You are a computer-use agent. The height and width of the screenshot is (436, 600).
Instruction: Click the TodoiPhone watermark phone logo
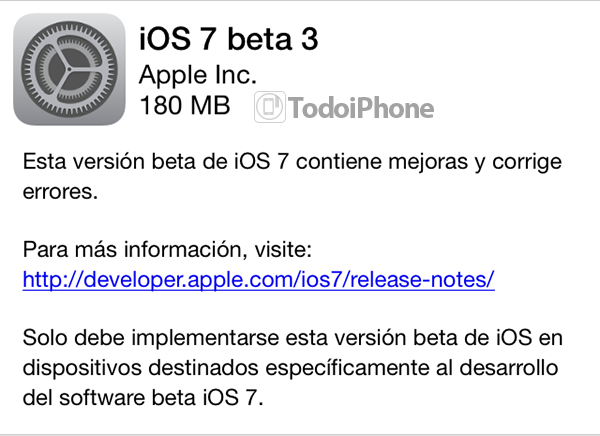(x=270, y=107)
